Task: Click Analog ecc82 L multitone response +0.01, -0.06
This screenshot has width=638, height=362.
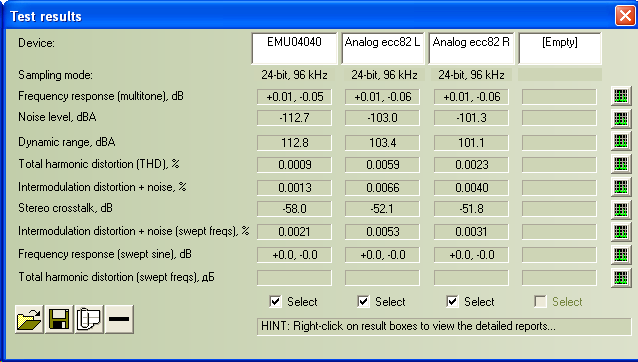Action: coord(382,97)
